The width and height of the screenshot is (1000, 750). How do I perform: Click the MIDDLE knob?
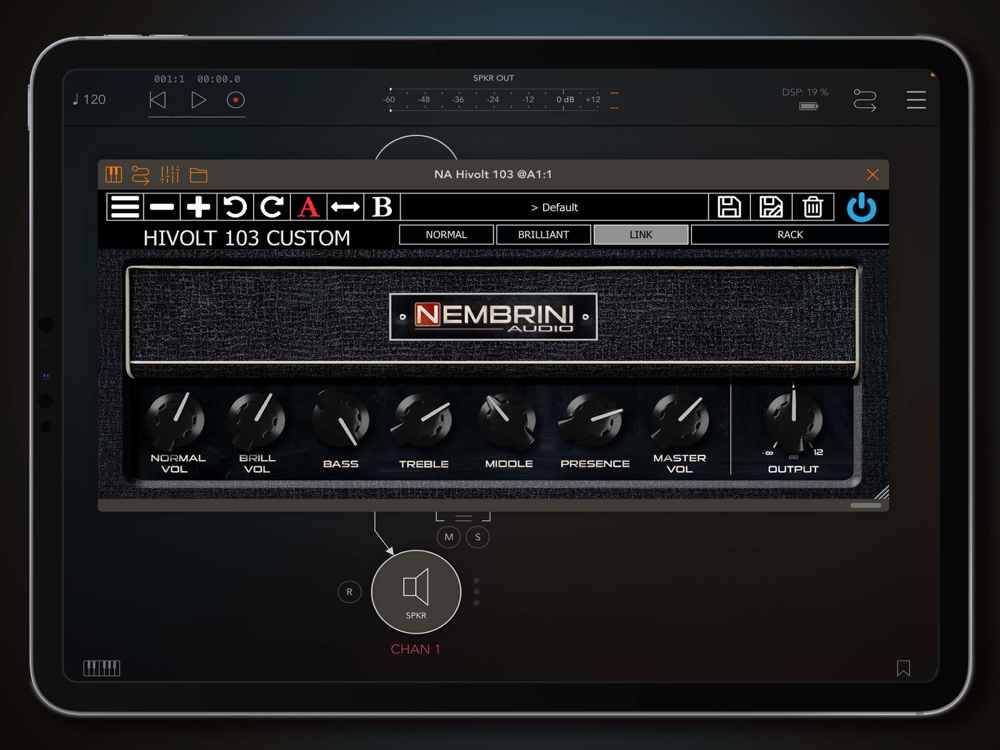click(508, 420)
